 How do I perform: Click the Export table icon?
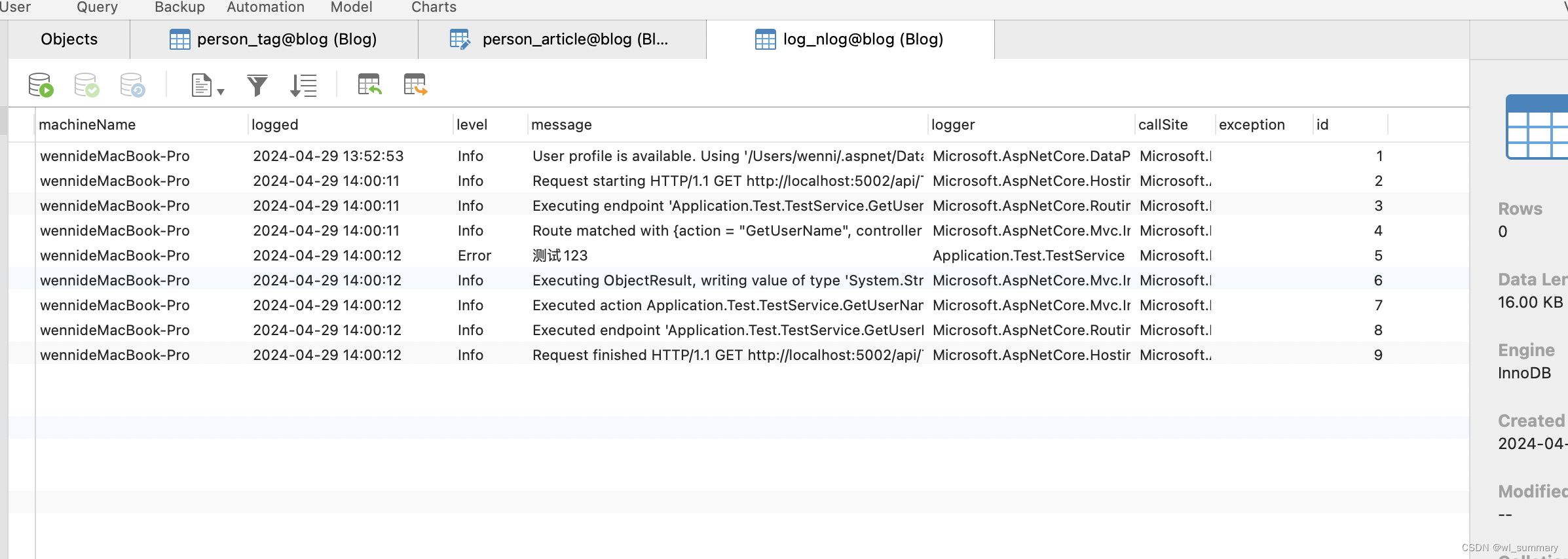tap(415, 84)
